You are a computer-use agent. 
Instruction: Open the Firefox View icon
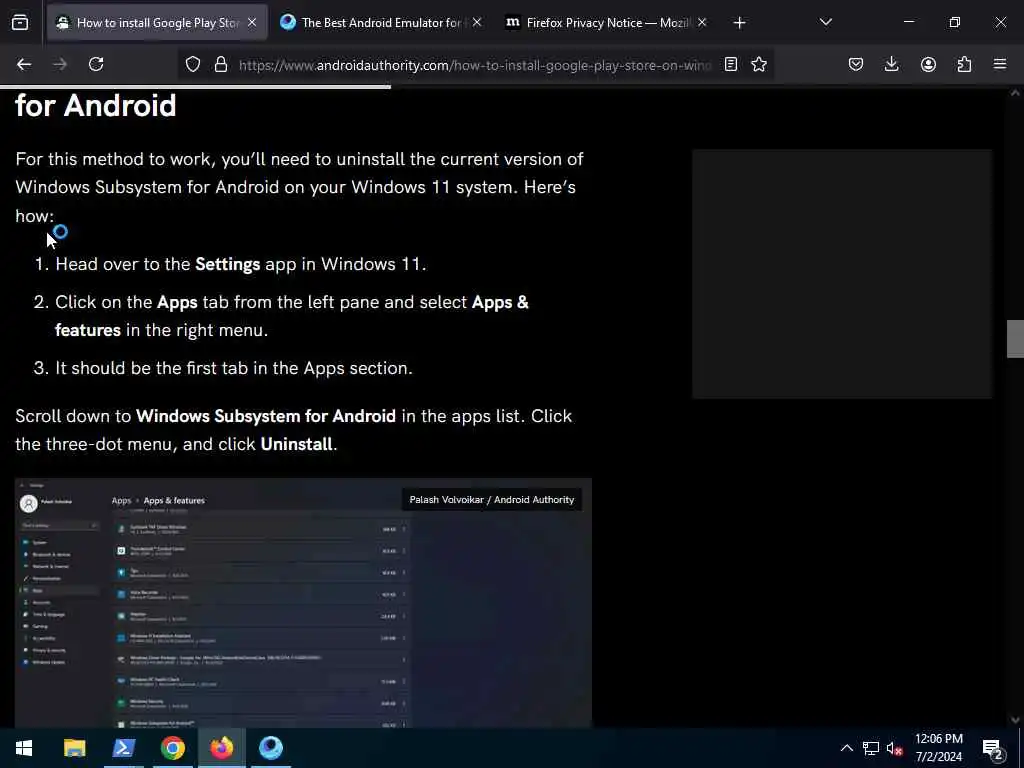pos(20,23)
